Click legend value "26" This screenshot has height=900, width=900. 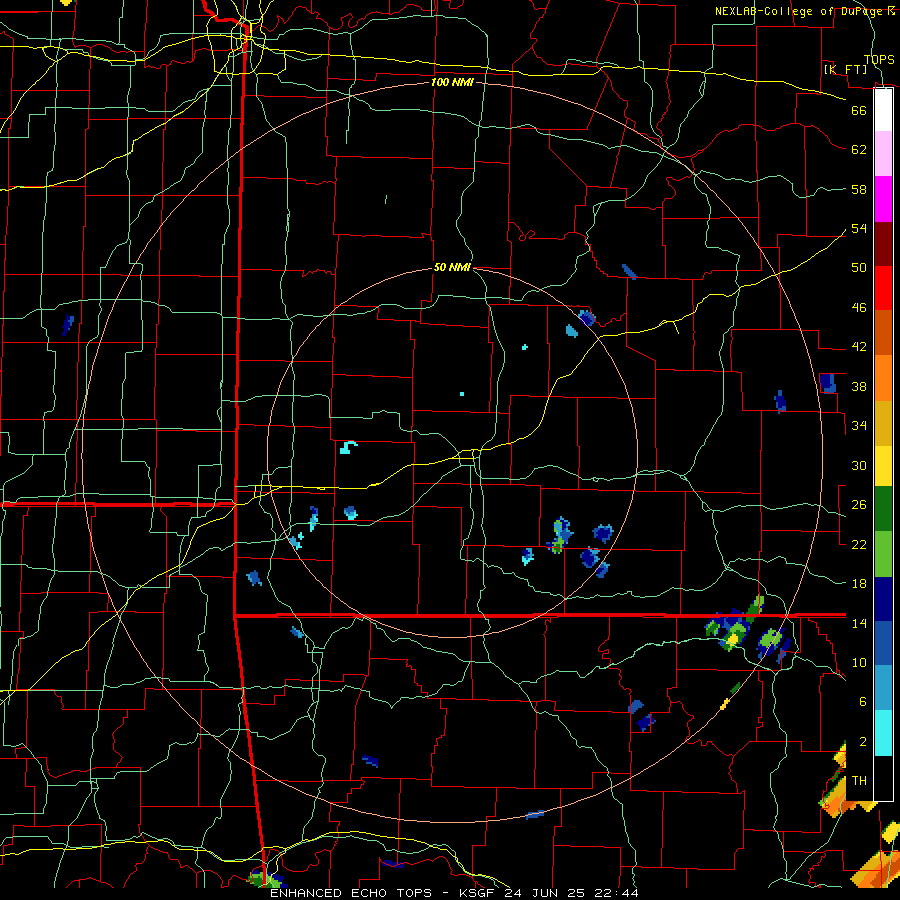click(x=859, y=505)
